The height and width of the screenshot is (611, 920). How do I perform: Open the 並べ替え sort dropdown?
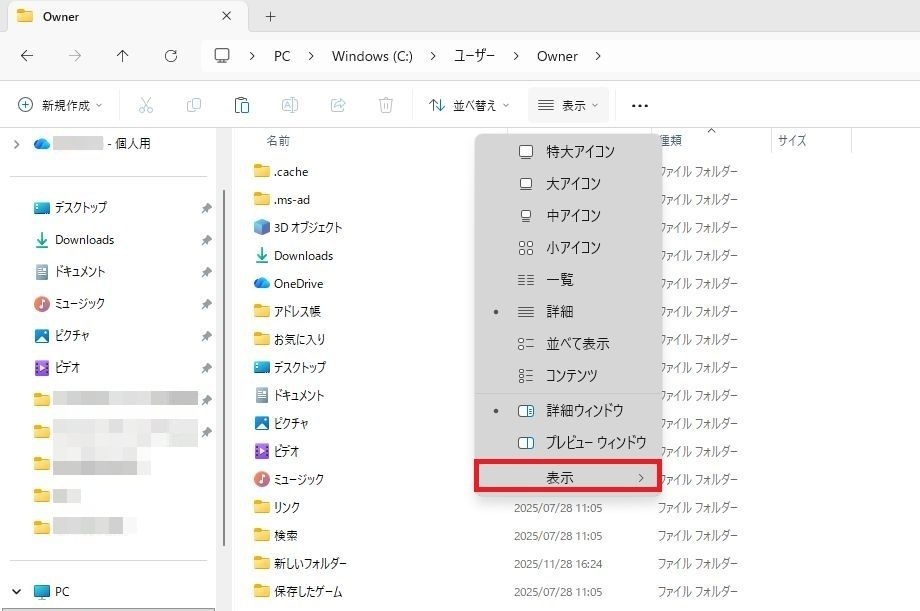coord(469,105)
